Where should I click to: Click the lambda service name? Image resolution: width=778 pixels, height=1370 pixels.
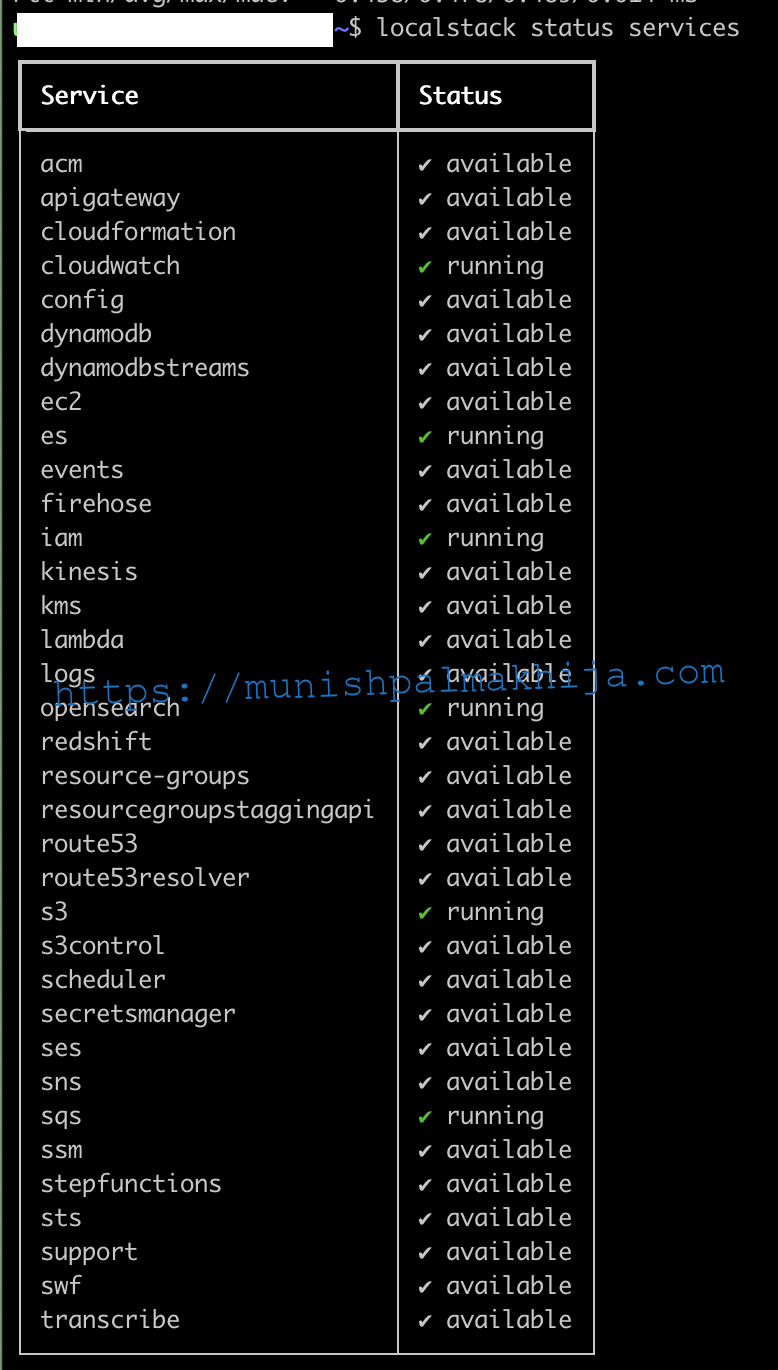[x=82, y=640]
